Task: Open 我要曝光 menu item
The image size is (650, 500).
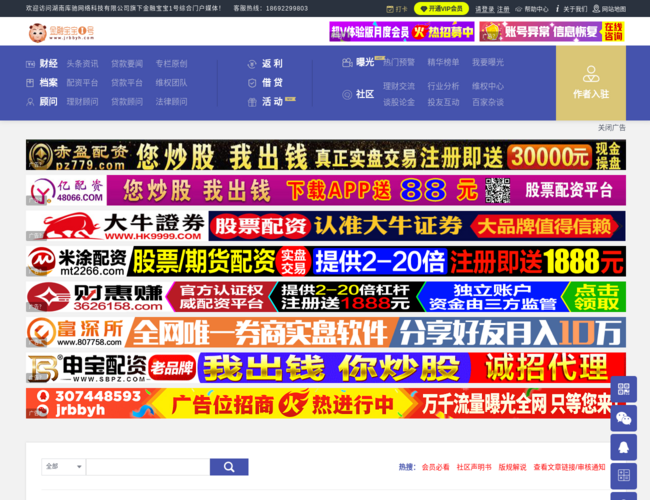Action: [x=488, y=63]
